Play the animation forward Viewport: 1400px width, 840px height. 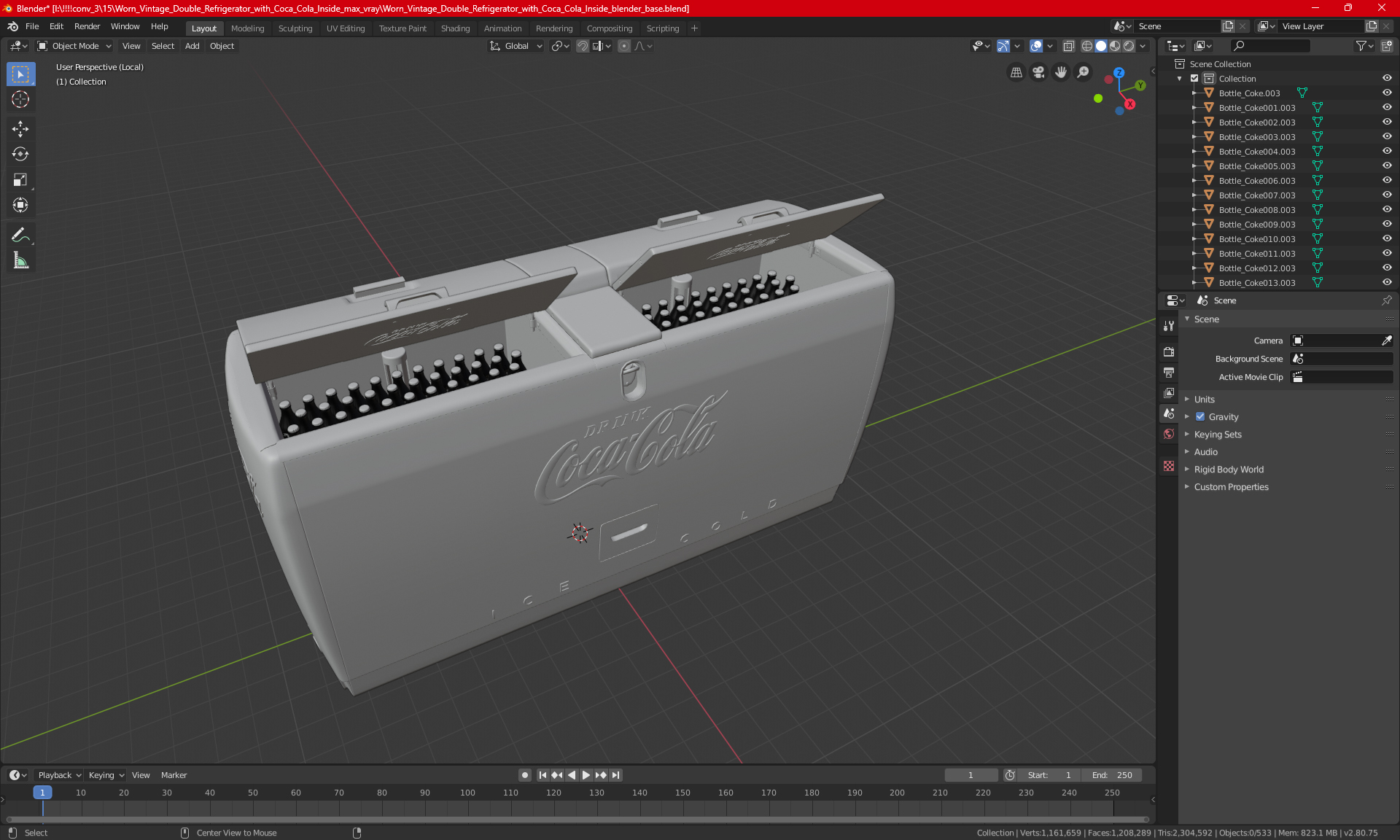586,775
